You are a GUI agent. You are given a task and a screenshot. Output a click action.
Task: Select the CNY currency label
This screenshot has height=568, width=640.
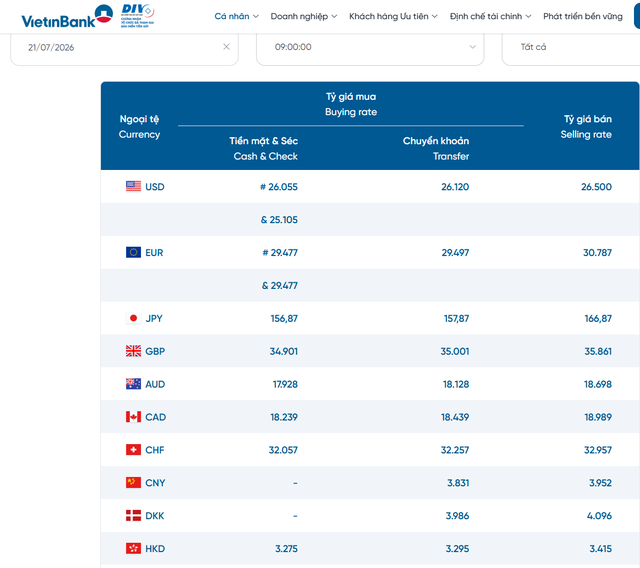(156, 483)
